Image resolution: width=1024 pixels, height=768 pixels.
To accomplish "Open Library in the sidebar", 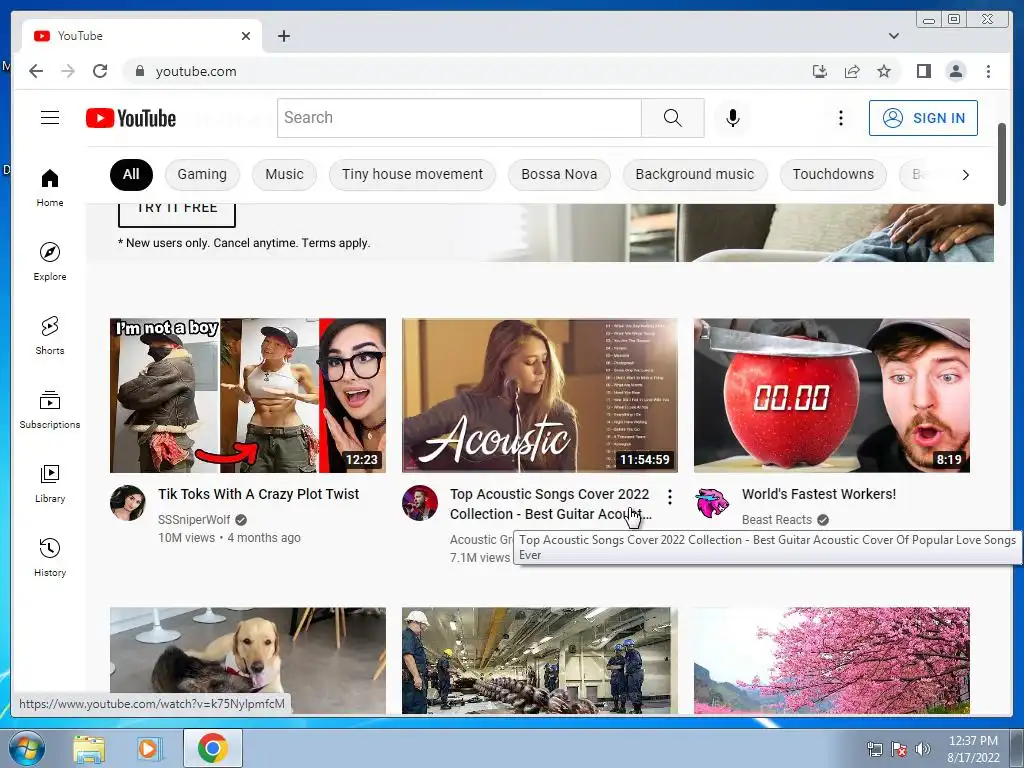I will point(50,483).
